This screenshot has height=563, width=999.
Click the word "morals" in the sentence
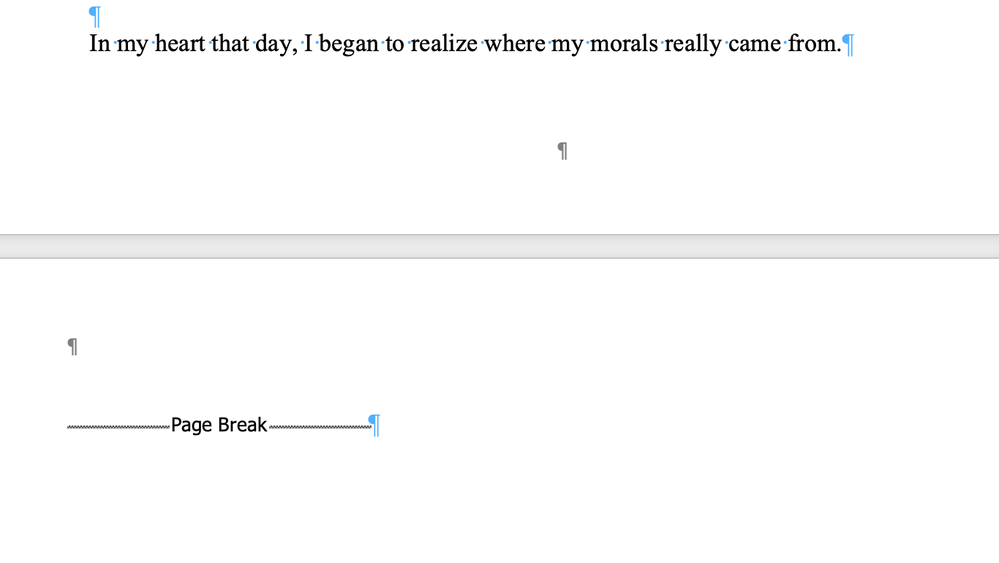[x=624, y=43]
